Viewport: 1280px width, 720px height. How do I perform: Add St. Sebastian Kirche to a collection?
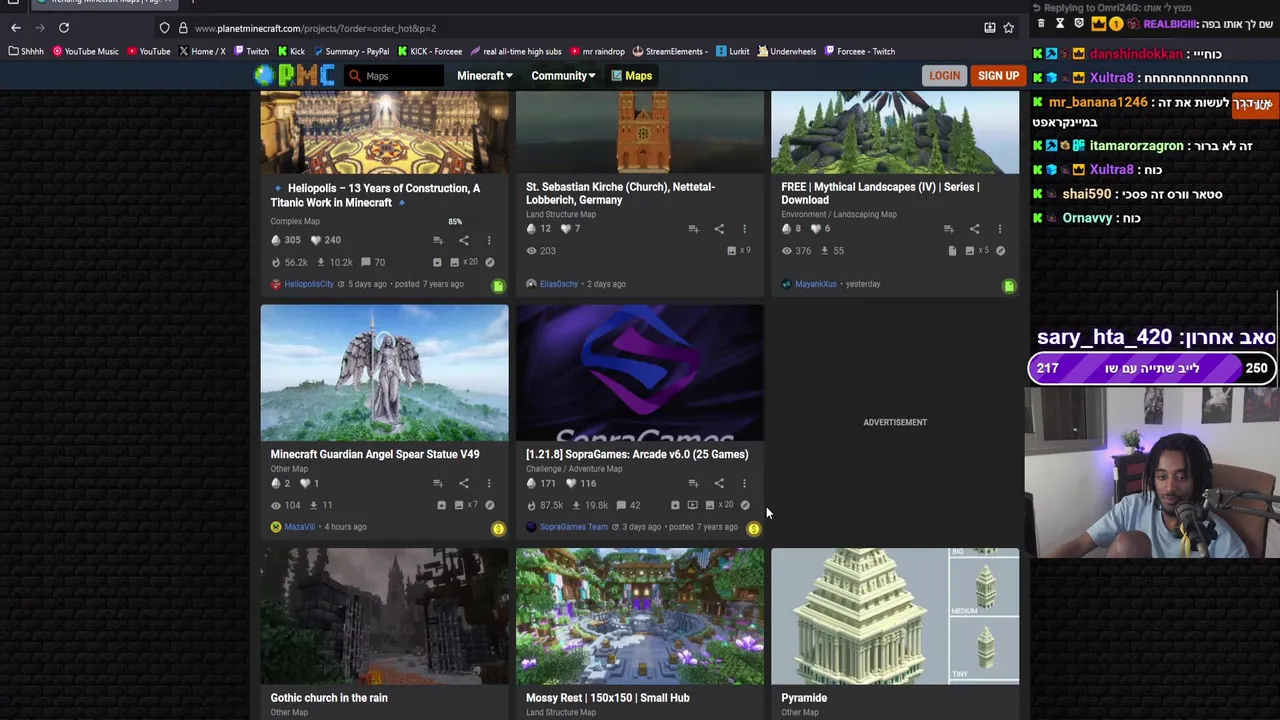tap(693, 229)
